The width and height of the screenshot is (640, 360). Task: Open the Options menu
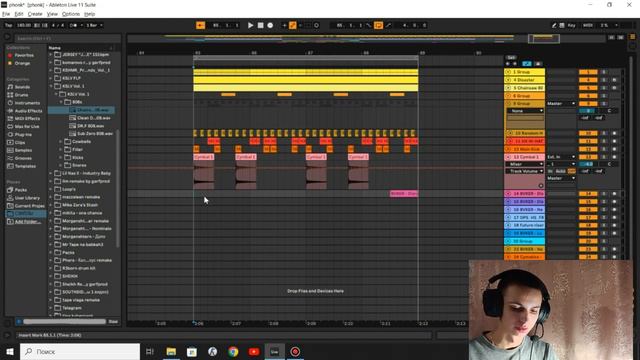click(x=71, y=14)
